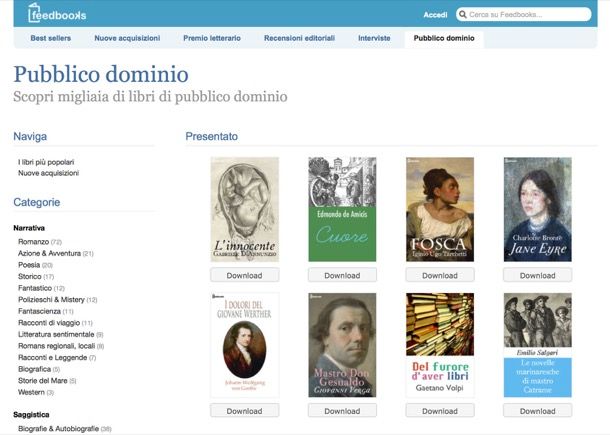Download L'innocente

[245, 275]
